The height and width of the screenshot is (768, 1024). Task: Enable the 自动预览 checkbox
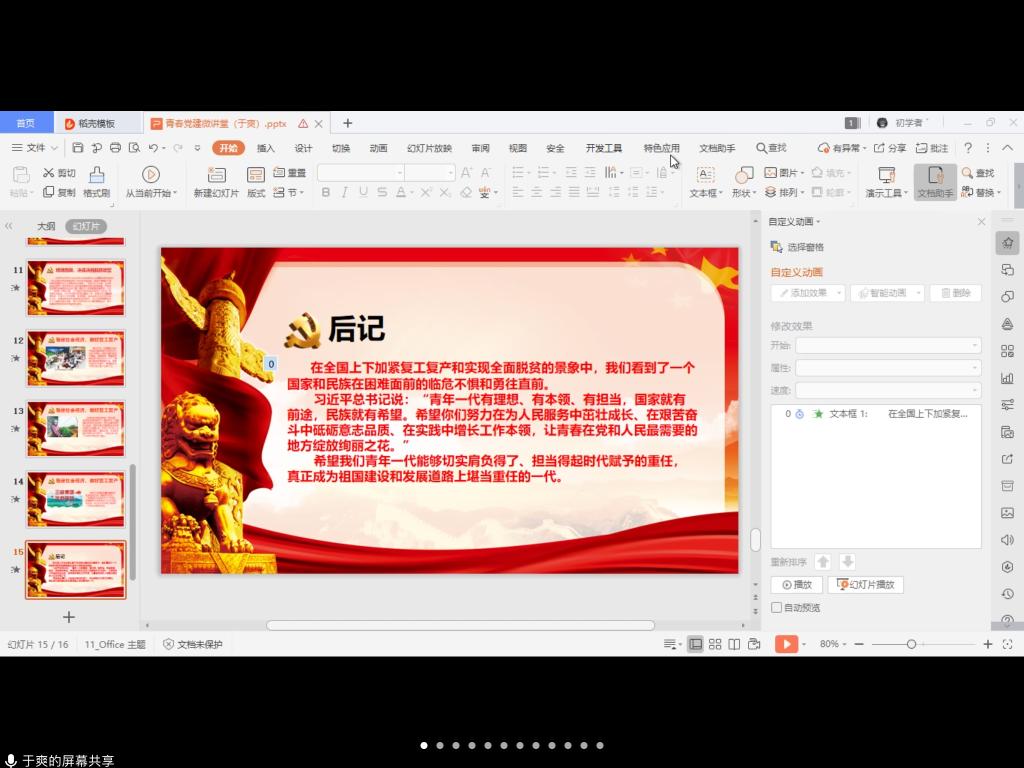click(776, 607)
